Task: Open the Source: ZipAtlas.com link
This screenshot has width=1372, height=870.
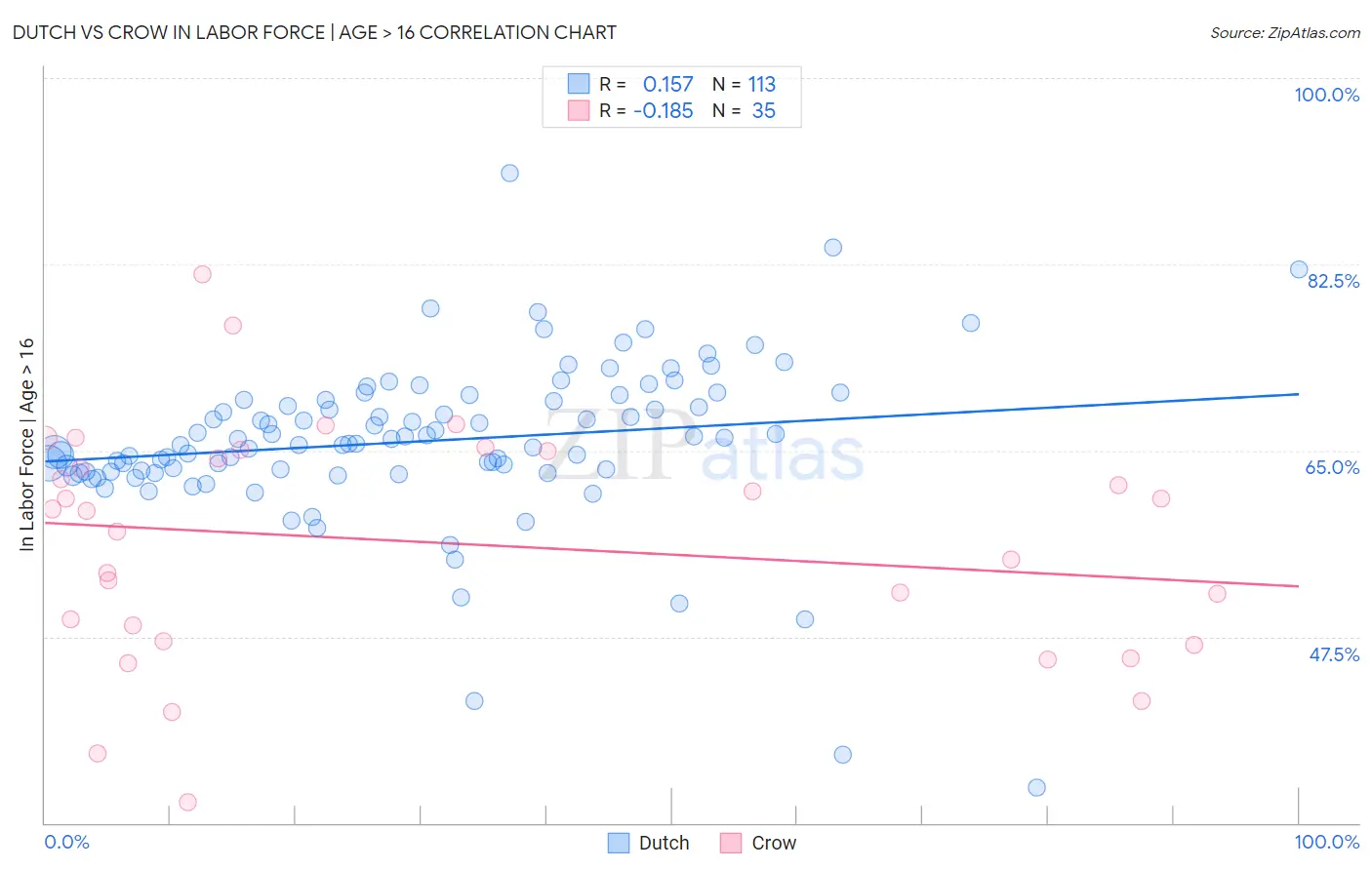Action: click(x=1285, y=32)
